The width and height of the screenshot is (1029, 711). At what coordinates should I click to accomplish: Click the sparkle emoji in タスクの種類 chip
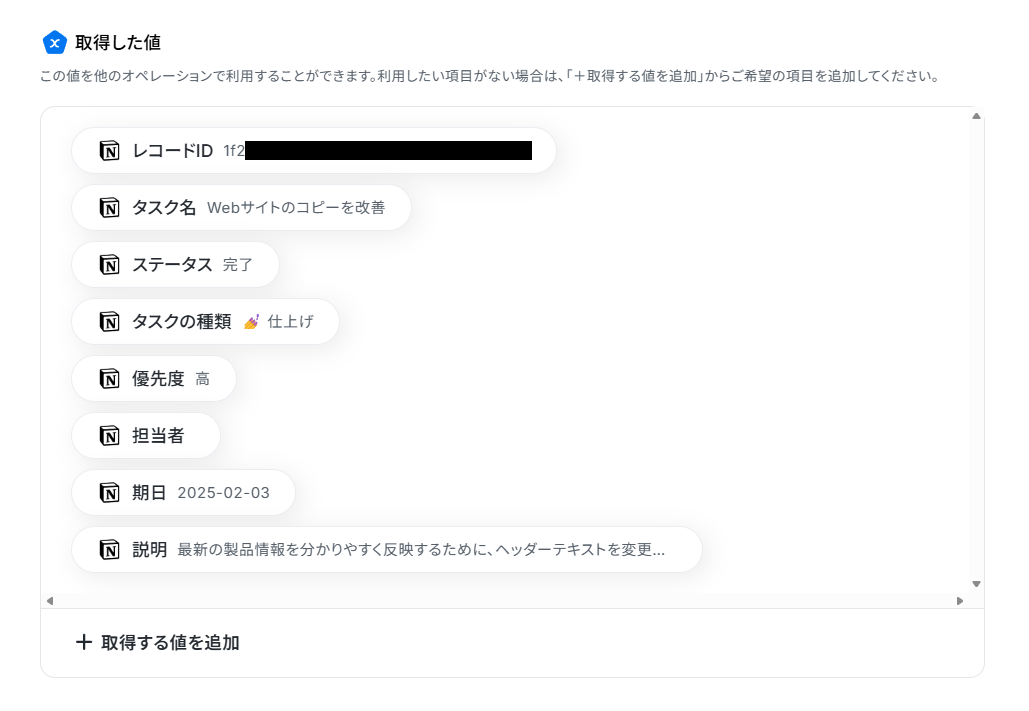click(x=251, y=322)
